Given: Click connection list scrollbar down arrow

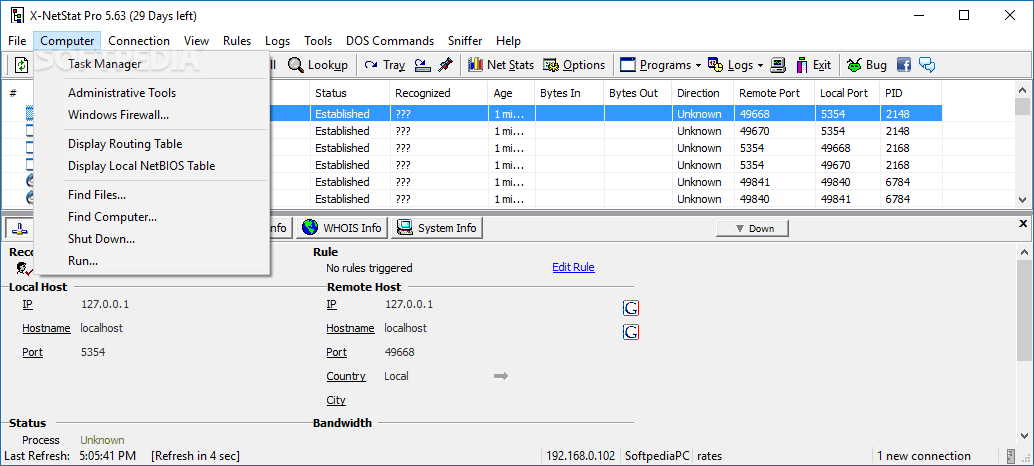Looking at the screenshot, I should pos(1022,199).
